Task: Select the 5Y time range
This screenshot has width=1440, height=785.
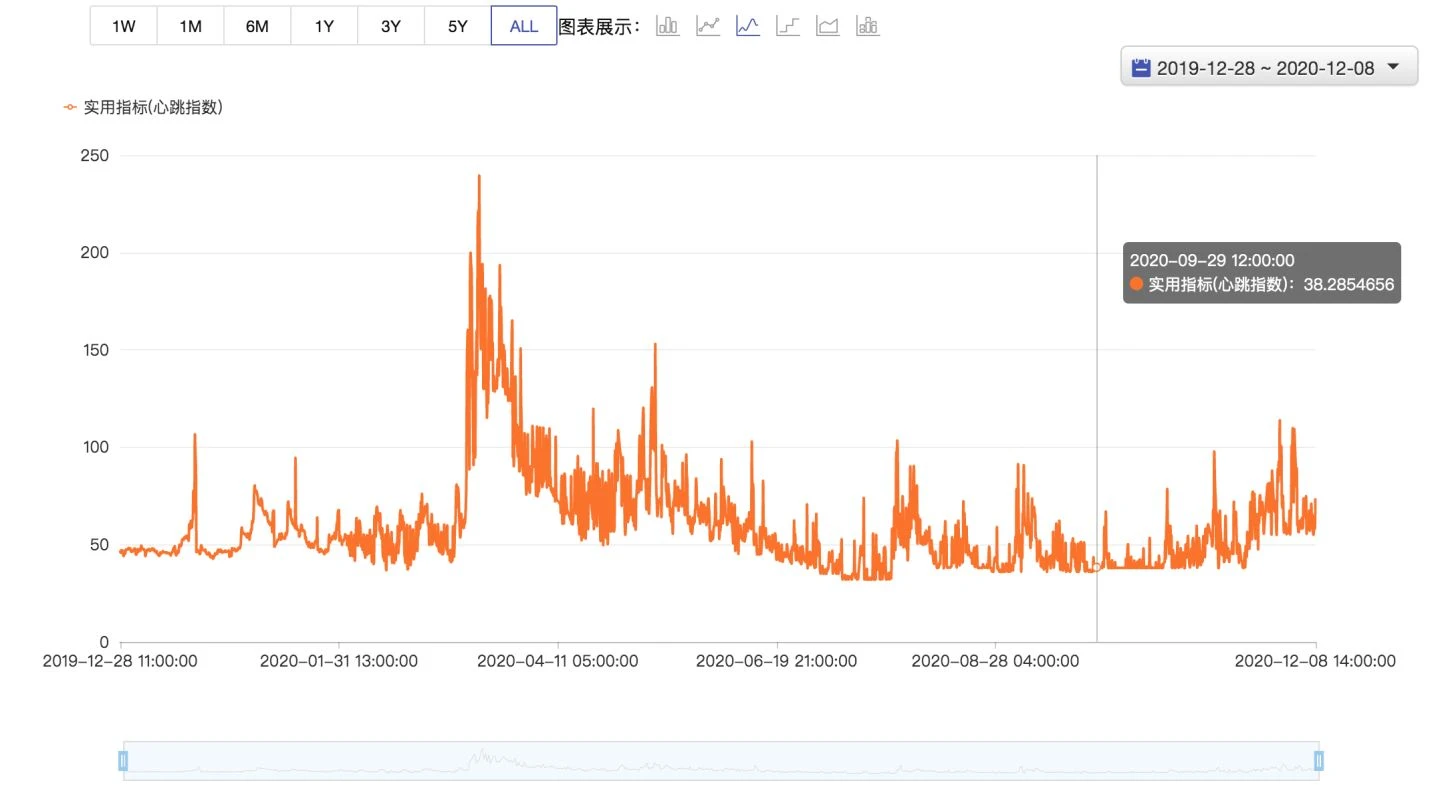Action: point(458,26)
